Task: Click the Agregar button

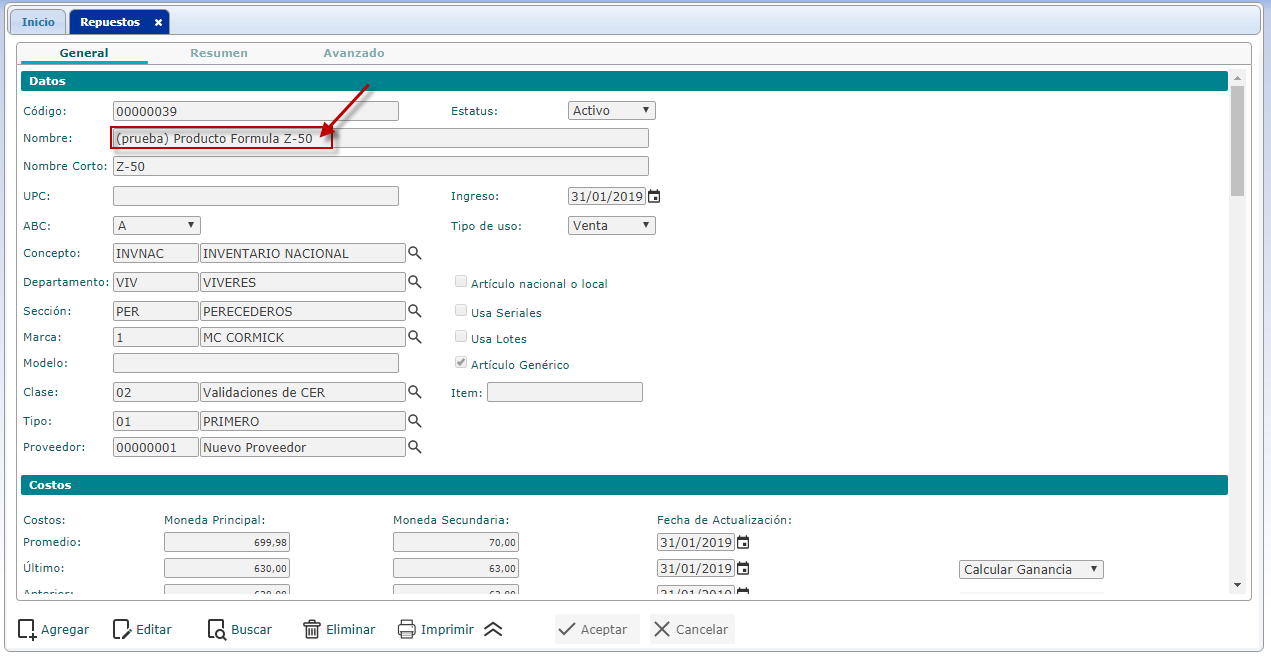Action: click(x=54, y=630)
